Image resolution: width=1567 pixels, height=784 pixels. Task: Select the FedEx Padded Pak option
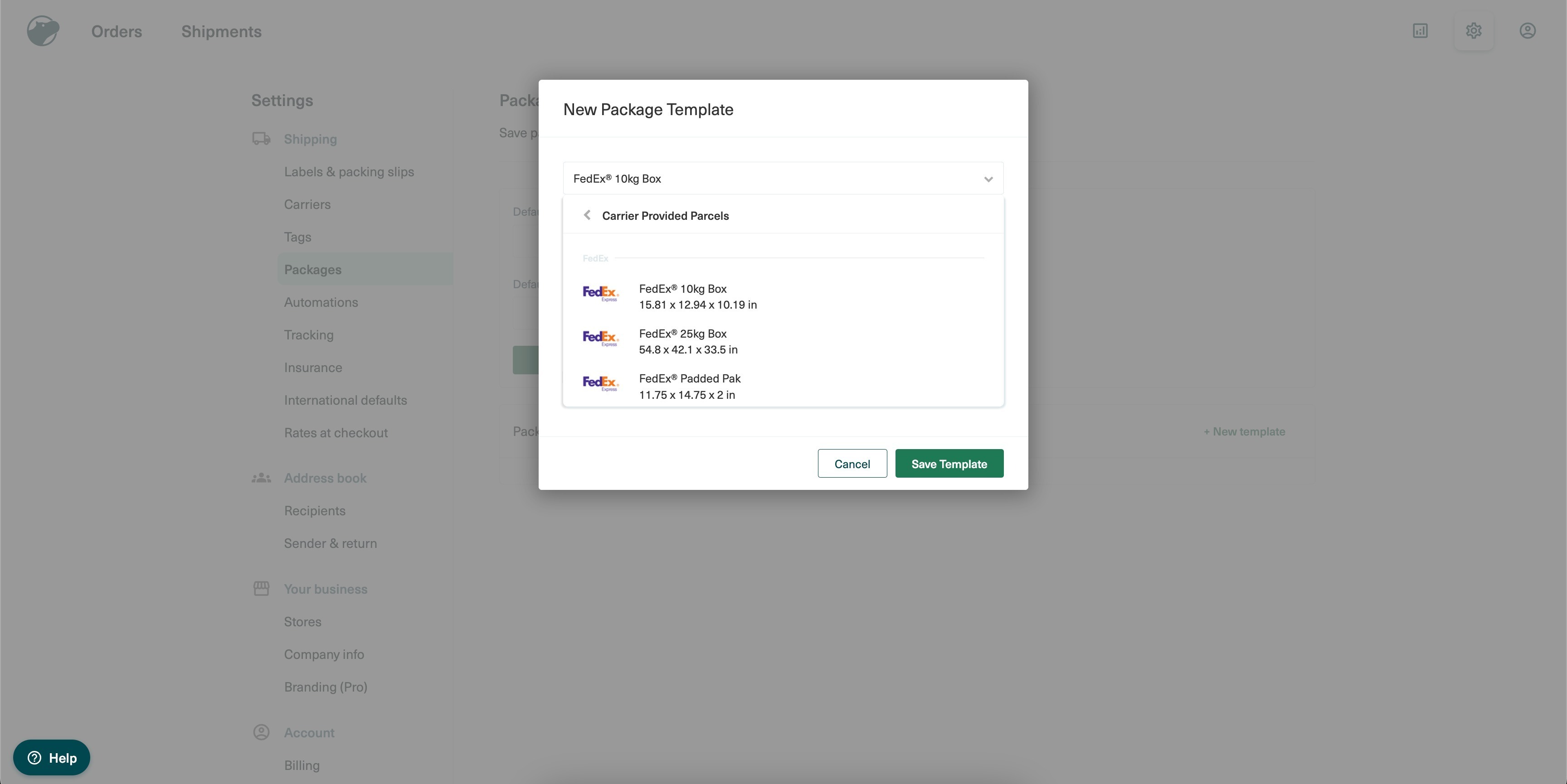pyautogui.click(x=689, y=386)
